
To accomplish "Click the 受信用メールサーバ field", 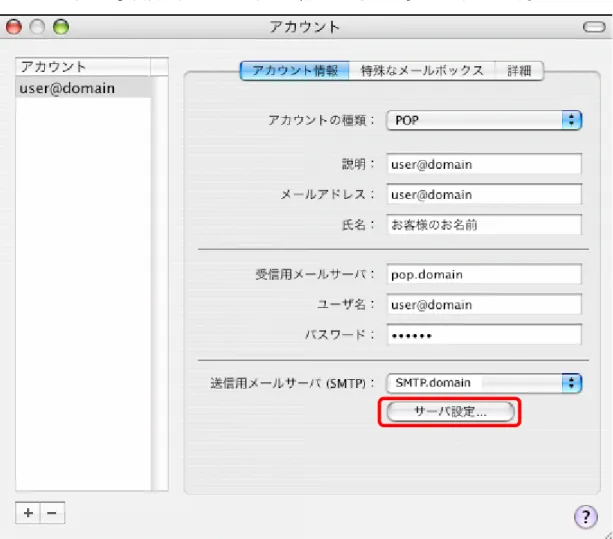I will coord(484,274).
